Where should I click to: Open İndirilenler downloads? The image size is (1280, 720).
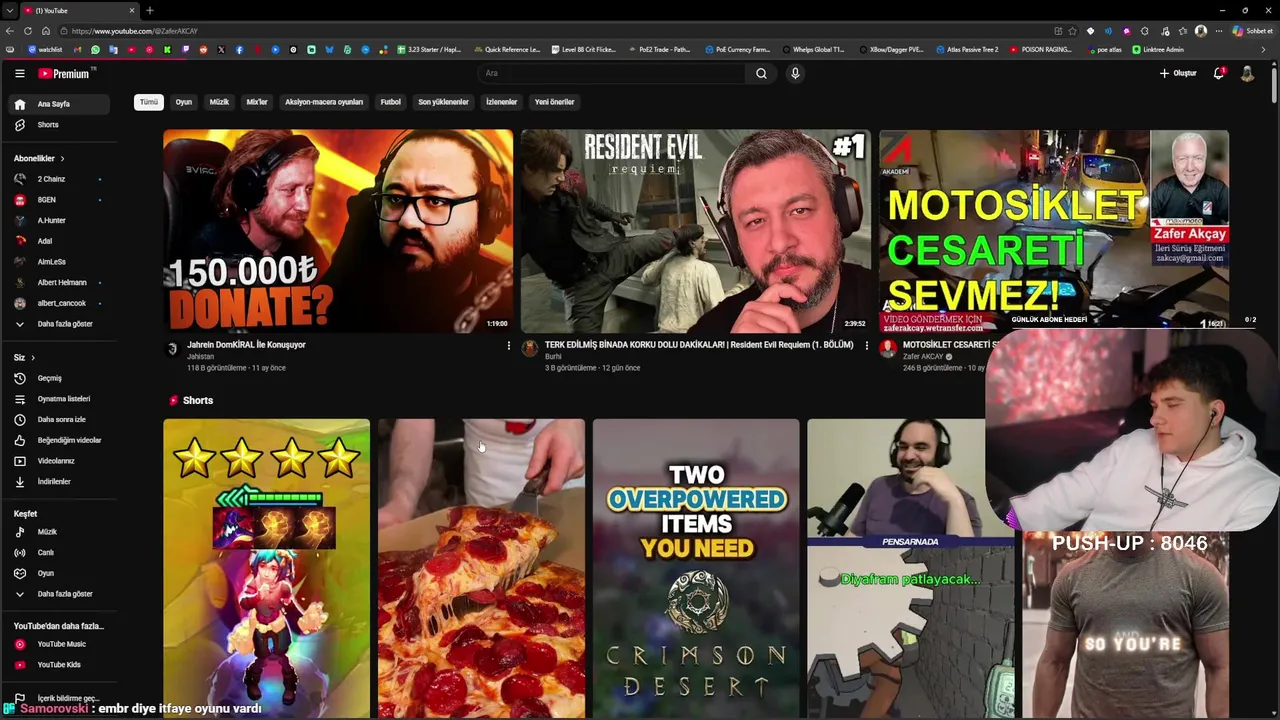(60, 481)
